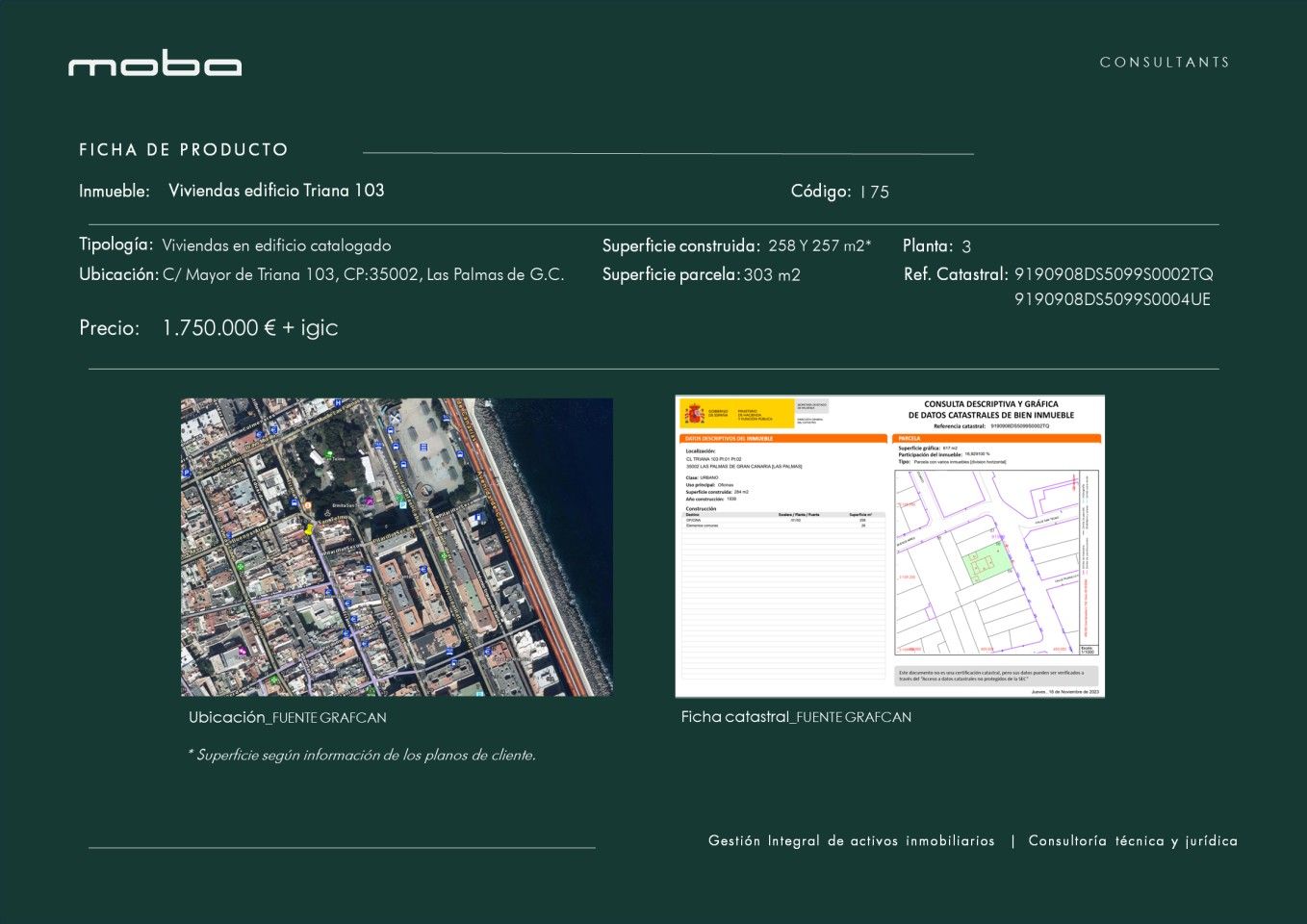1307x924 pixels.
Task: Click plot surface value 303 m2
Action: [772, 274]
